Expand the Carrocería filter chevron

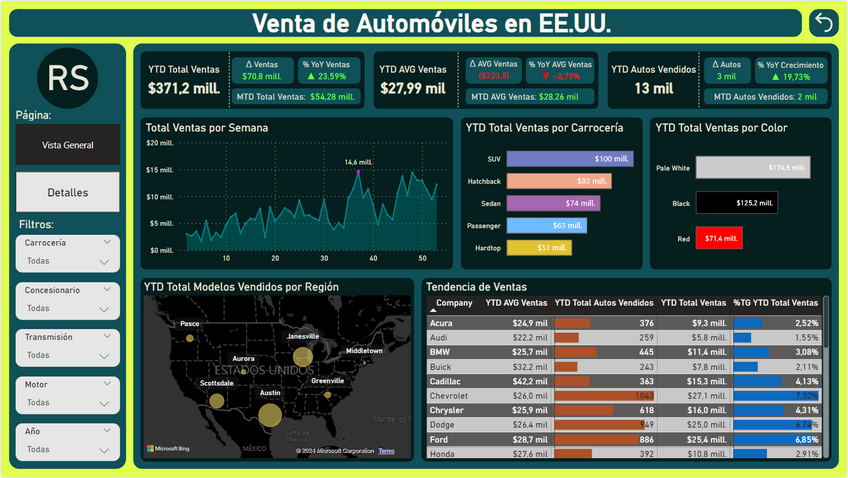107,242
